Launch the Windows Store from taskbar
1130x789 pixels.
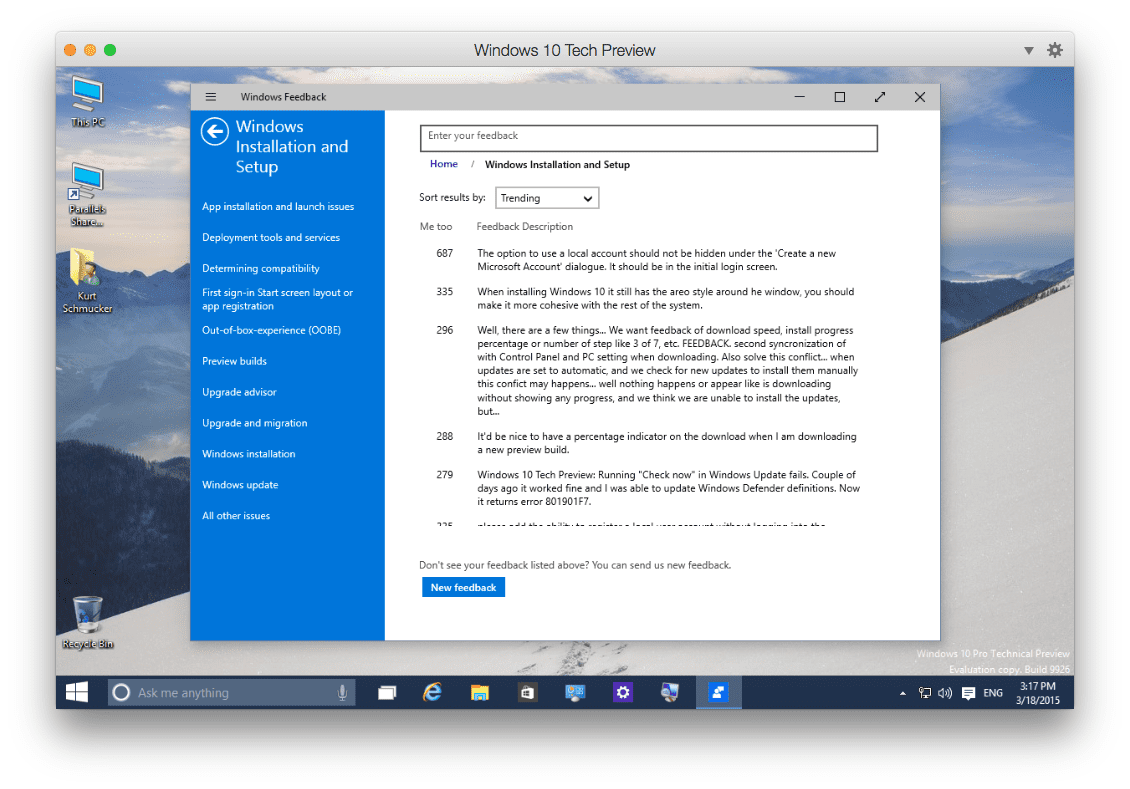pos(528,692)
